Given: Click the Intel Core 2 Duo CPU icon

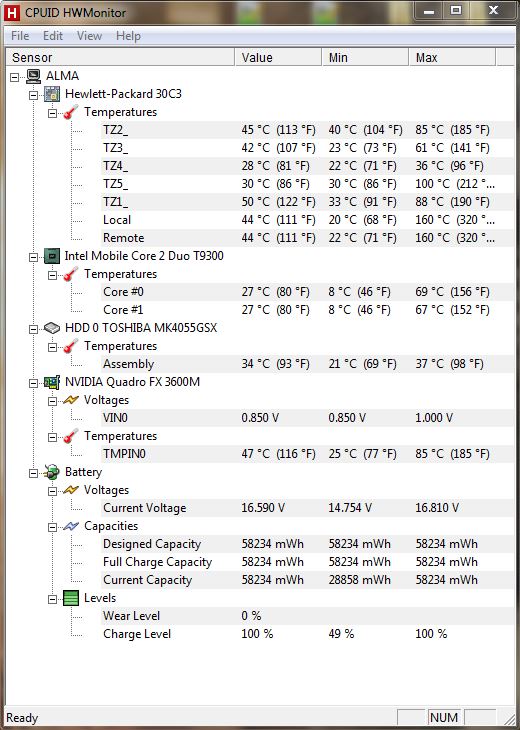Looking at the screenshot, I should point(52,256).
